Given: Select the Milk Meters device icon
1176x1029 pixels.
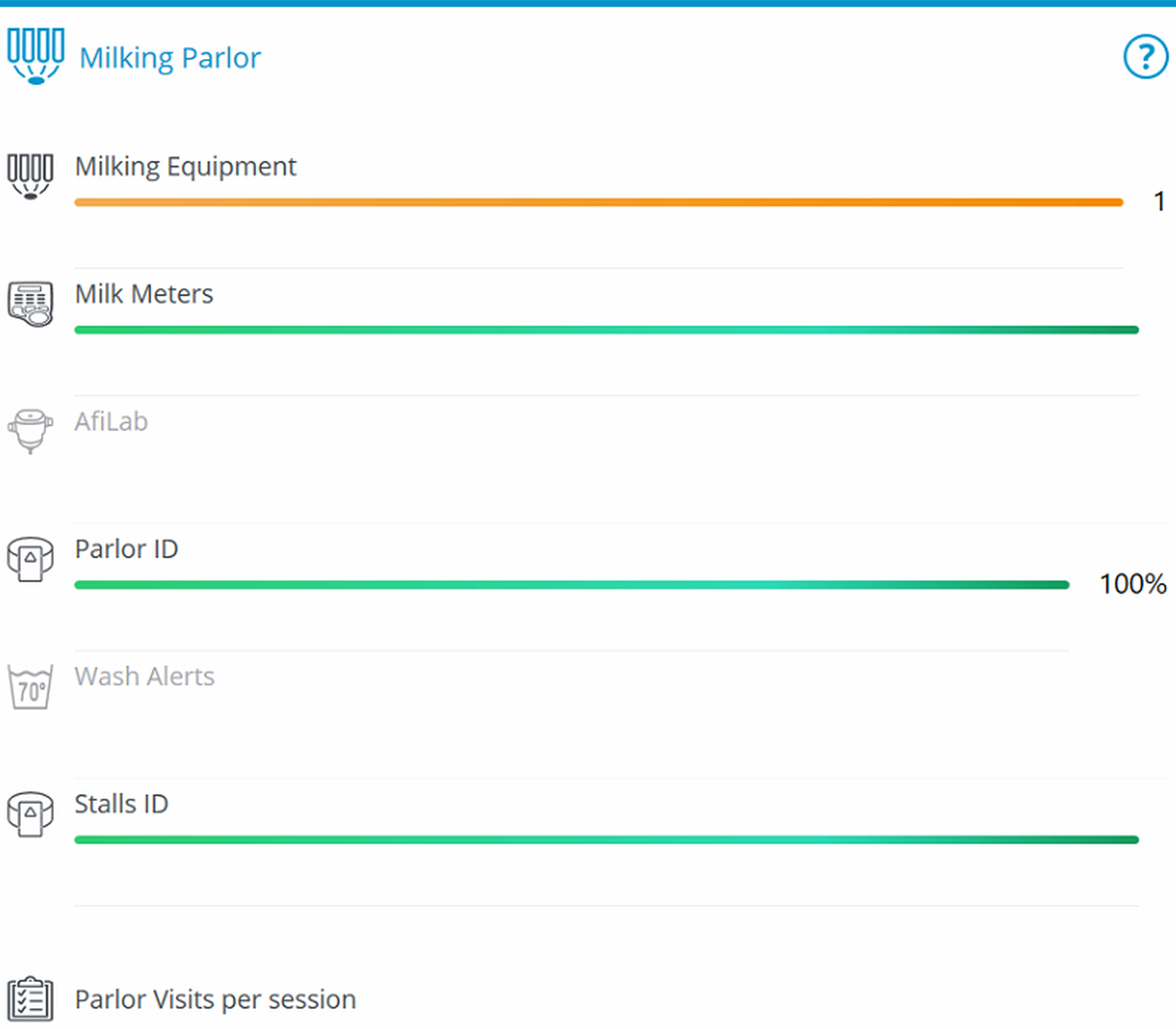Looking at the screenshot, I should click(31, 304).
